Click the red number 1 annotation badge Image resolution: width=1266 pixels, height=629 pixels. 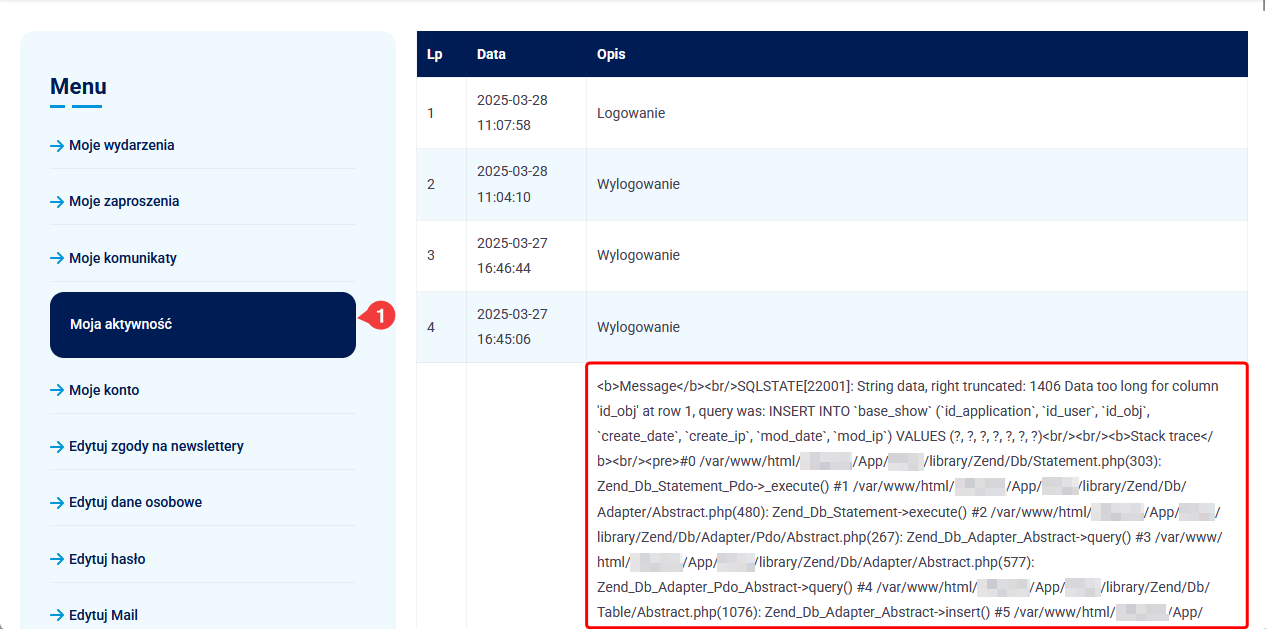tap(380, 315)
